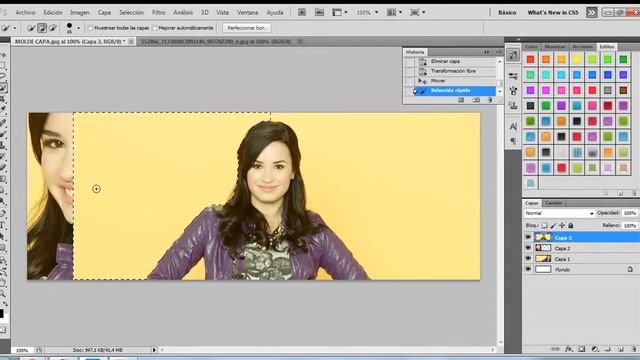Create a new layer group icon
This screenshot has height=360, width=640.
(x=608, y=349)
